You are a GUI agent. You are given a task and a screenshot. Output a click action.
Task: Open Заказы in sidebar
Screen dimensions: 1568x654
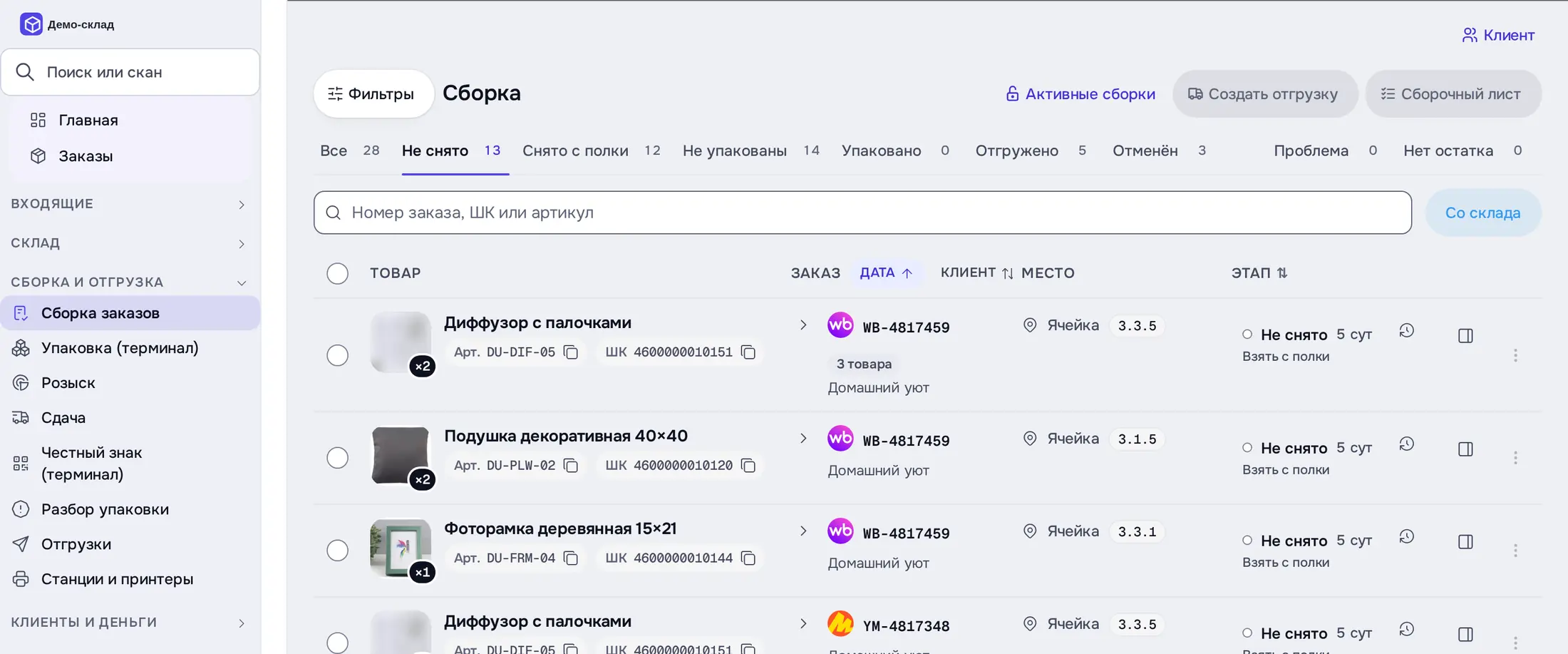point(86,156)
